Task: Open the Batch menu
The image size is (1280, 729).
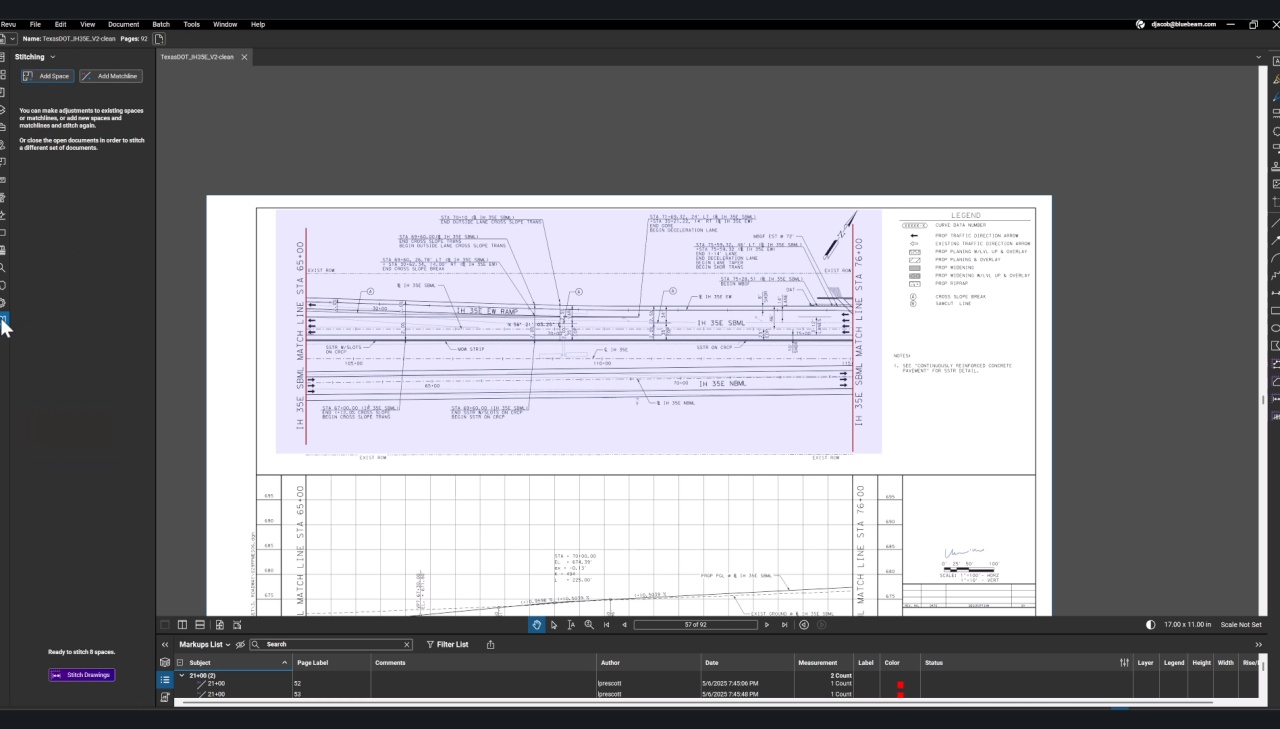Action: tap(161, 24)
